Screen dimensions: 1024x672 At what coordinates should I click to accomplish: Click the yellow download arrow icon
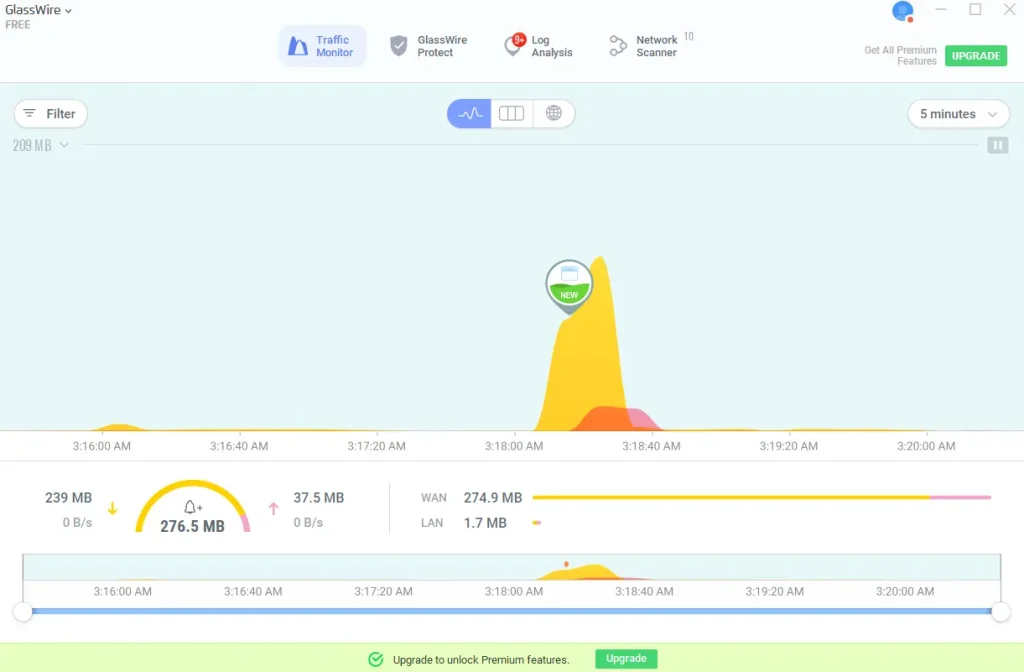tap(112, 508)
